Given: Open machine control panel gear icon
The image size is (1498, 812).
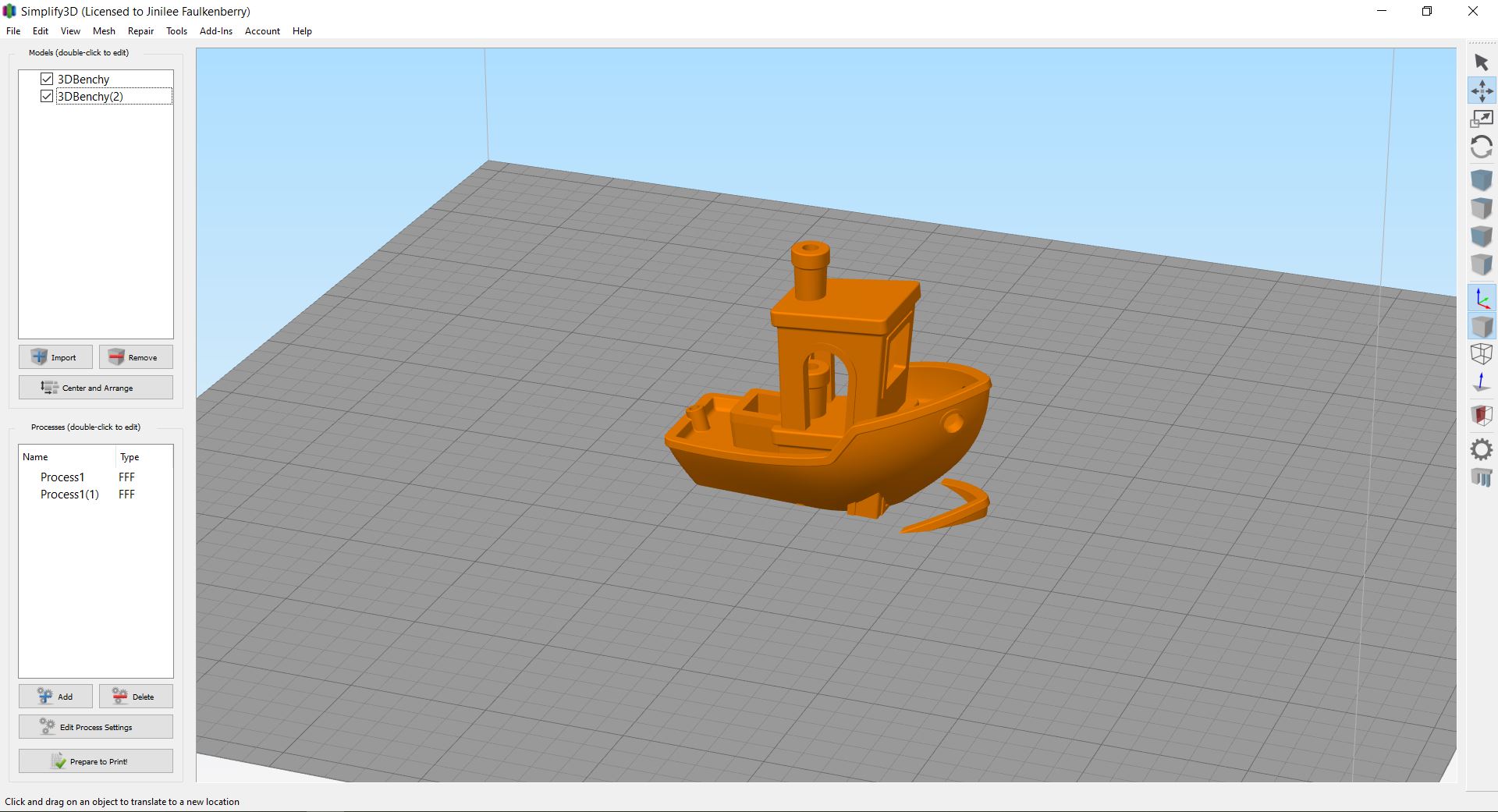Looking at the screenshot, I should pyautogui.click(x=1481, y=449).
